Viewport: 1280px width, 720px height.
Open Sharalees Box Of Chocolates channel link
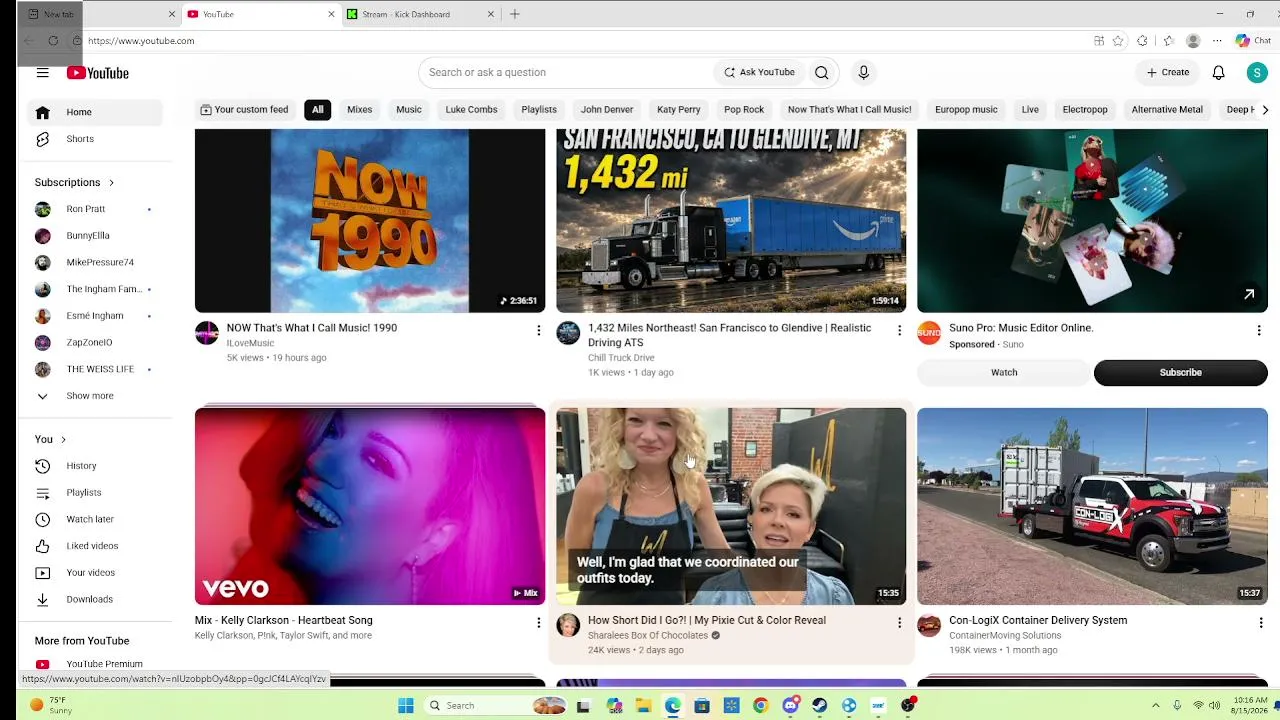tap(648, 636)
